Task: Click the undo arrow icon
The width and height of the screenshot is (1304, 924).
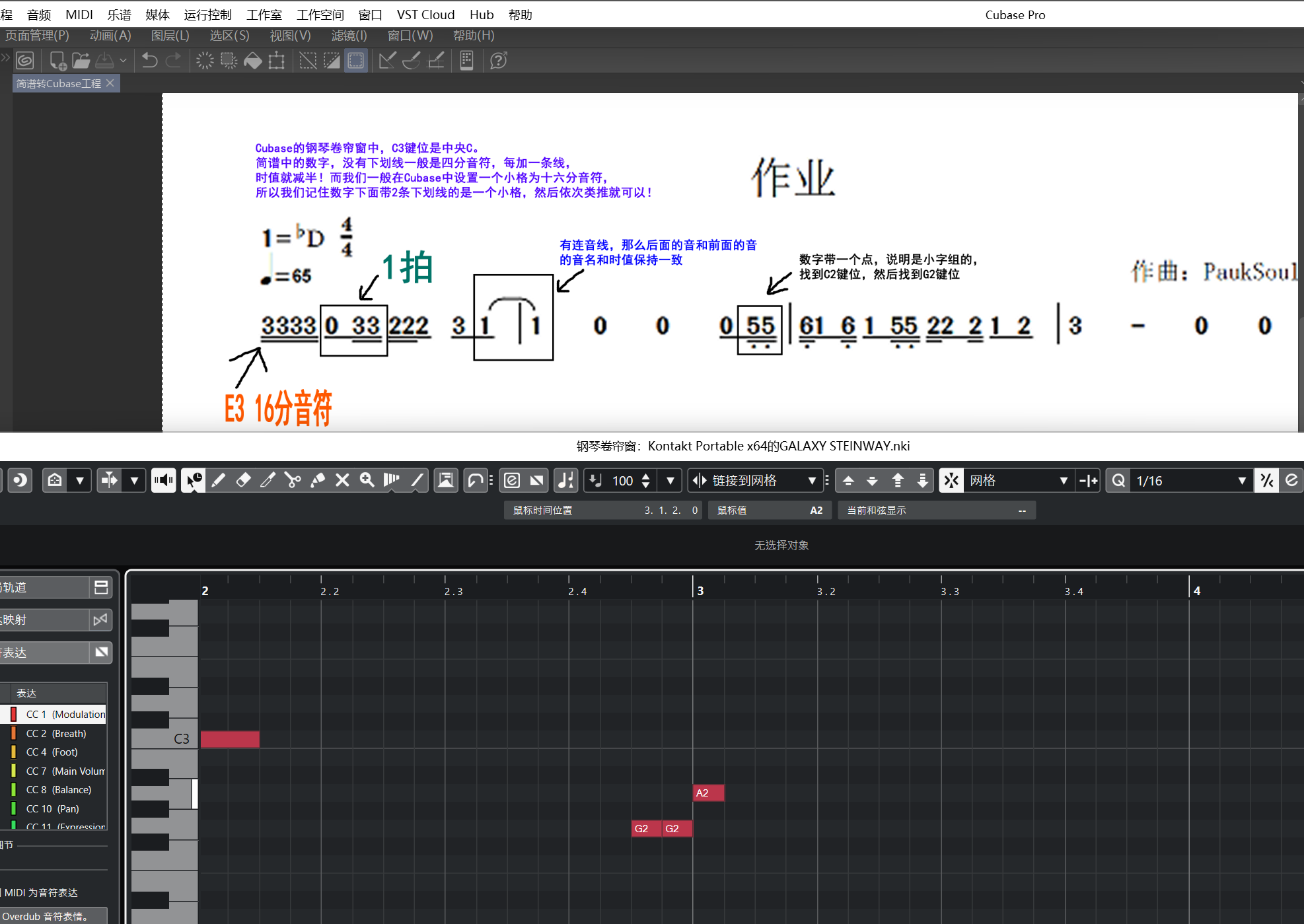Action: [x=149, y=61]
